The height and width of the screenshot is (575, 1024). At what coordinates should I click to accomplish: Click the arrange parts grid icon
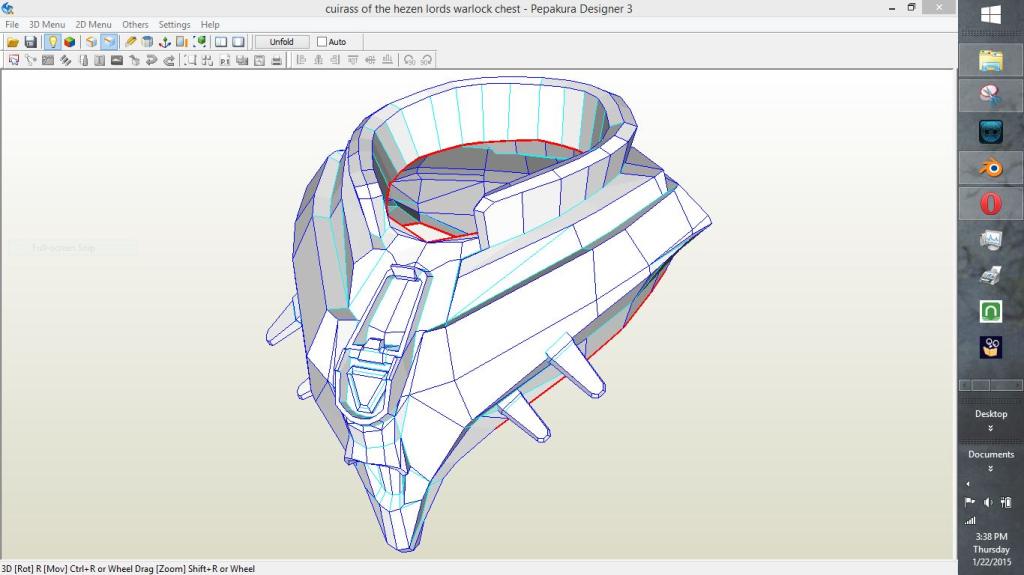click(x=207, y=60)
